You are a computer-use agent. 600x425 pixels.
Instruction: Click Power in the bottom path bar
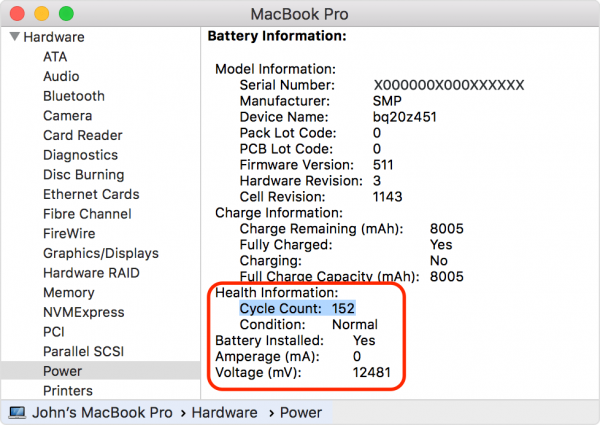click(x=301, y=412)
